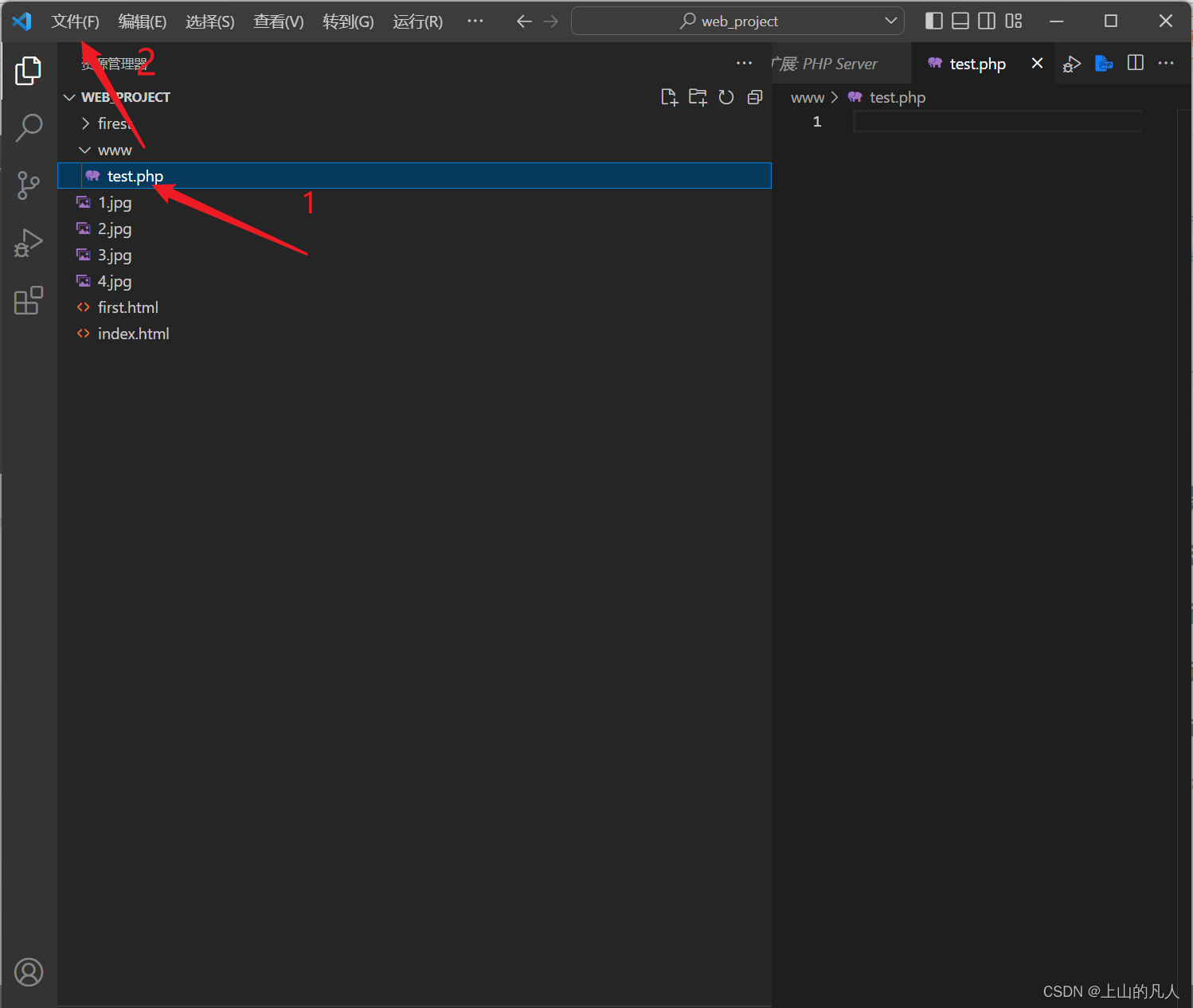
Task: Open the Explorer view in activity bar
Action: pos(29,71)
